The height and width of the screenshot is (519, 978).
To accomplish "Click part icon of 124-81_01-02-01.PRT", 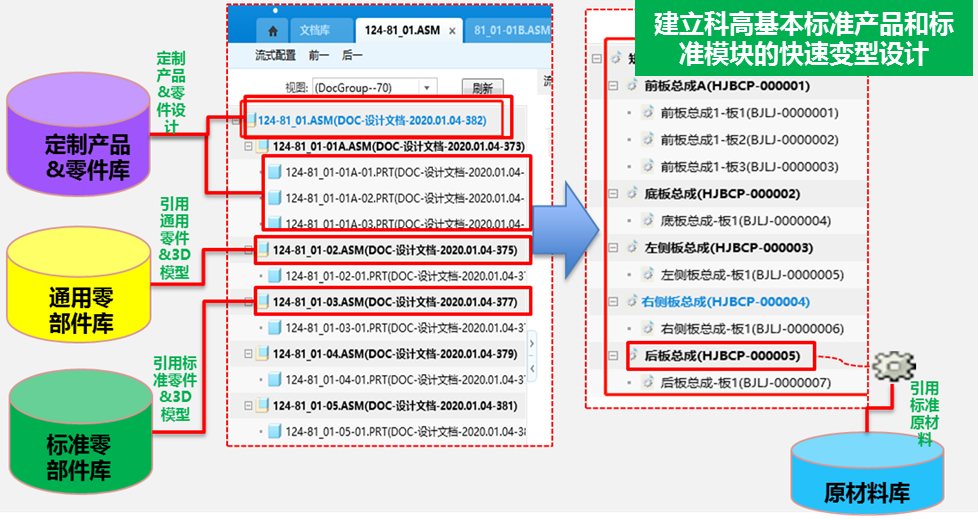I will (274, 276).
